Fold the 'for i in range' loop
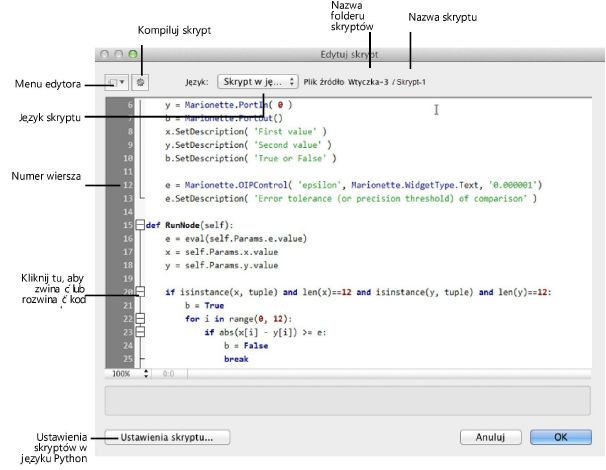 pyautogui.click(x=140, y=318)
